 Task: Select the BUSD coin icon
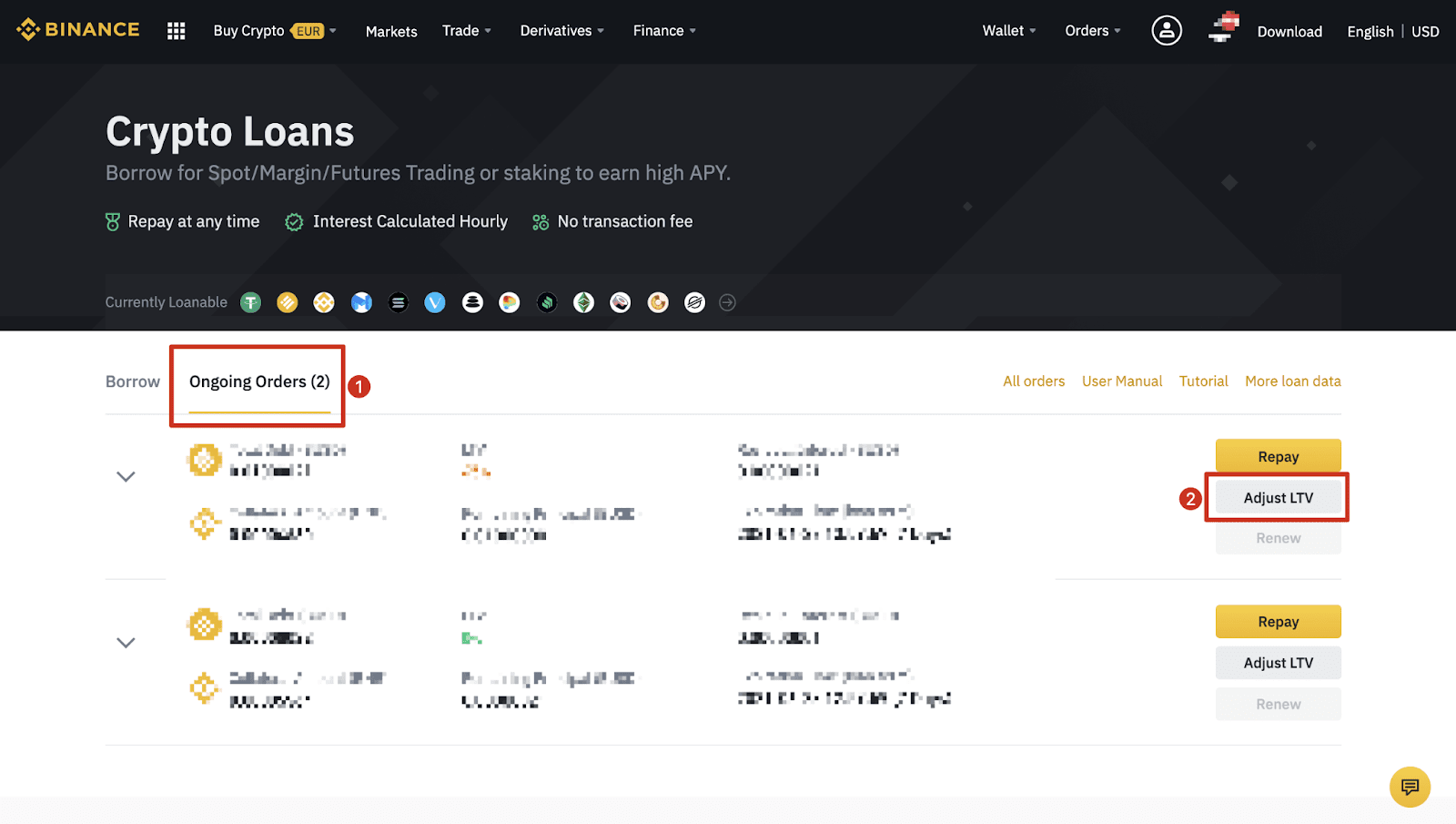click(288, 302)
